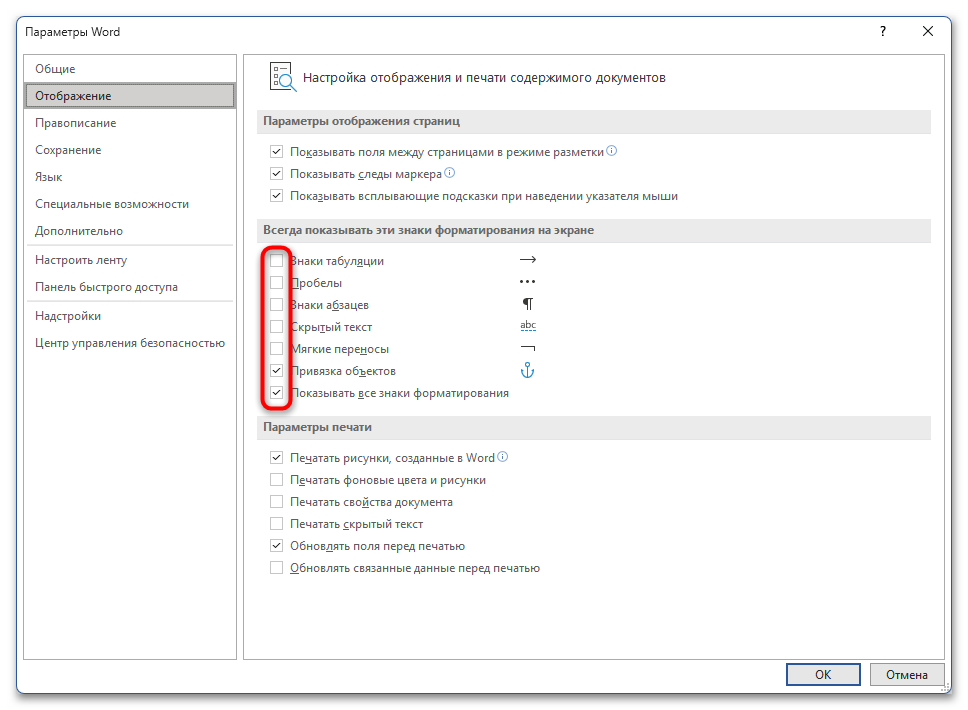Confirm settings with the OK button

823,675
